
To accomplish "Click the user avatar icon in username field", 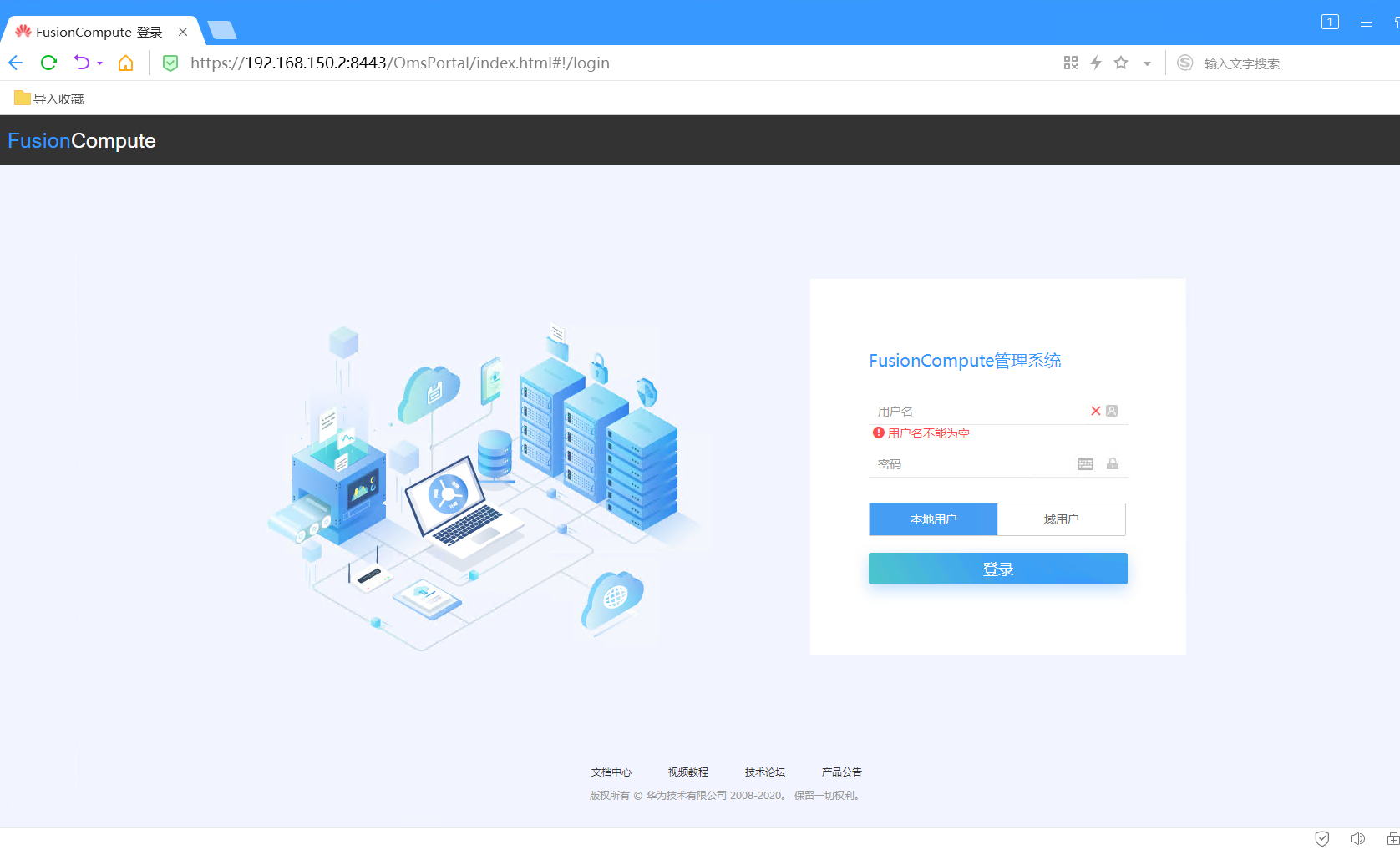I will [x=1112, y=411].
